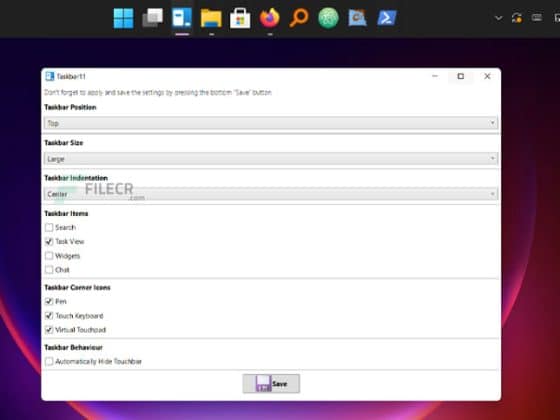Click the arrow of Taskbar Size combo
The height and width of the screenshot is (420, 560).
(x=492, y=159)
